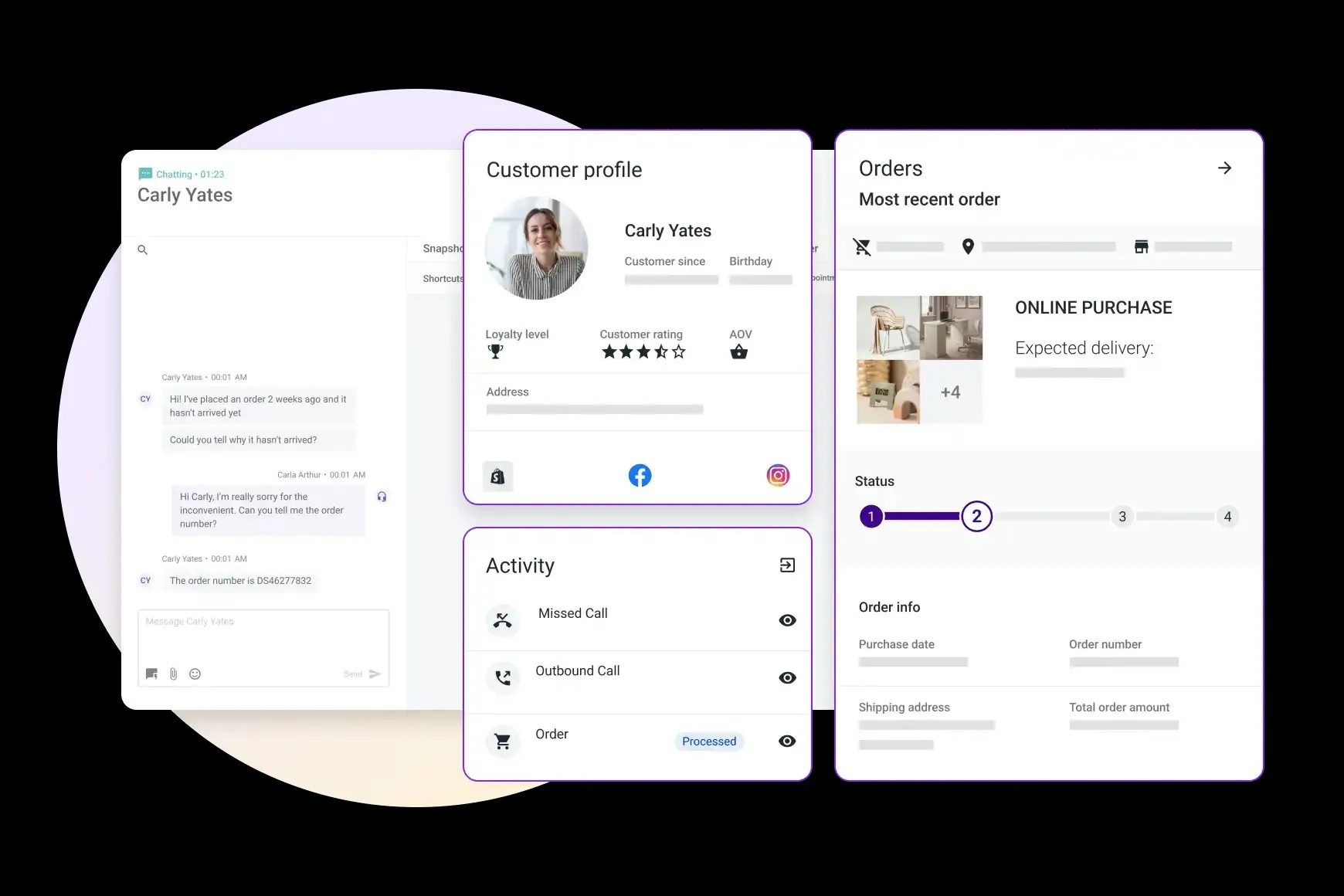This screenshot has width=1344, height=896.
Task: Select order status step 3
Action: (1122, 517)
